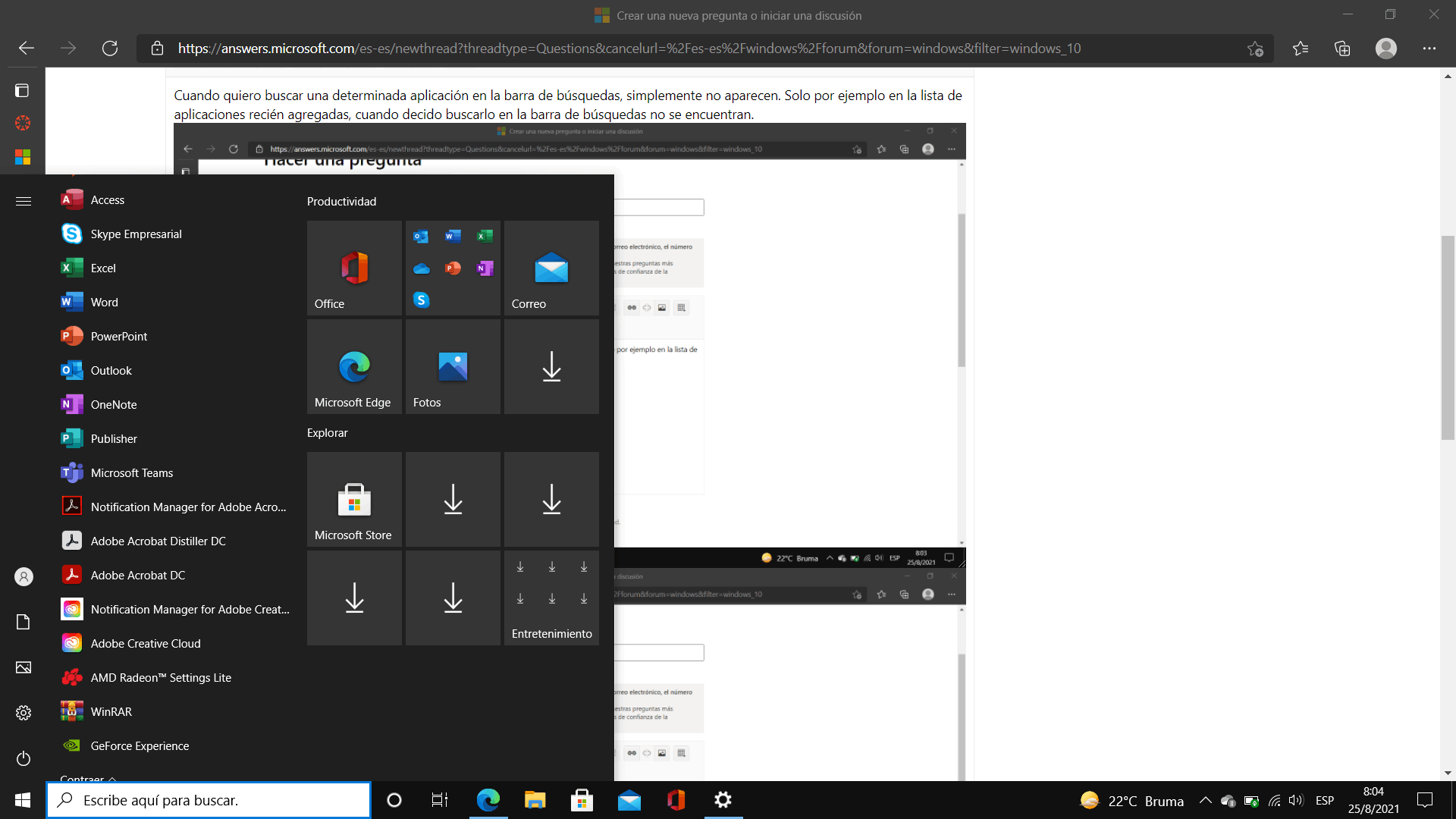Image resolution: width=1456 pixels, height=819 pixels.
Task: Open the Entretenimiento tile folder
Action: (x=551, y=598)
